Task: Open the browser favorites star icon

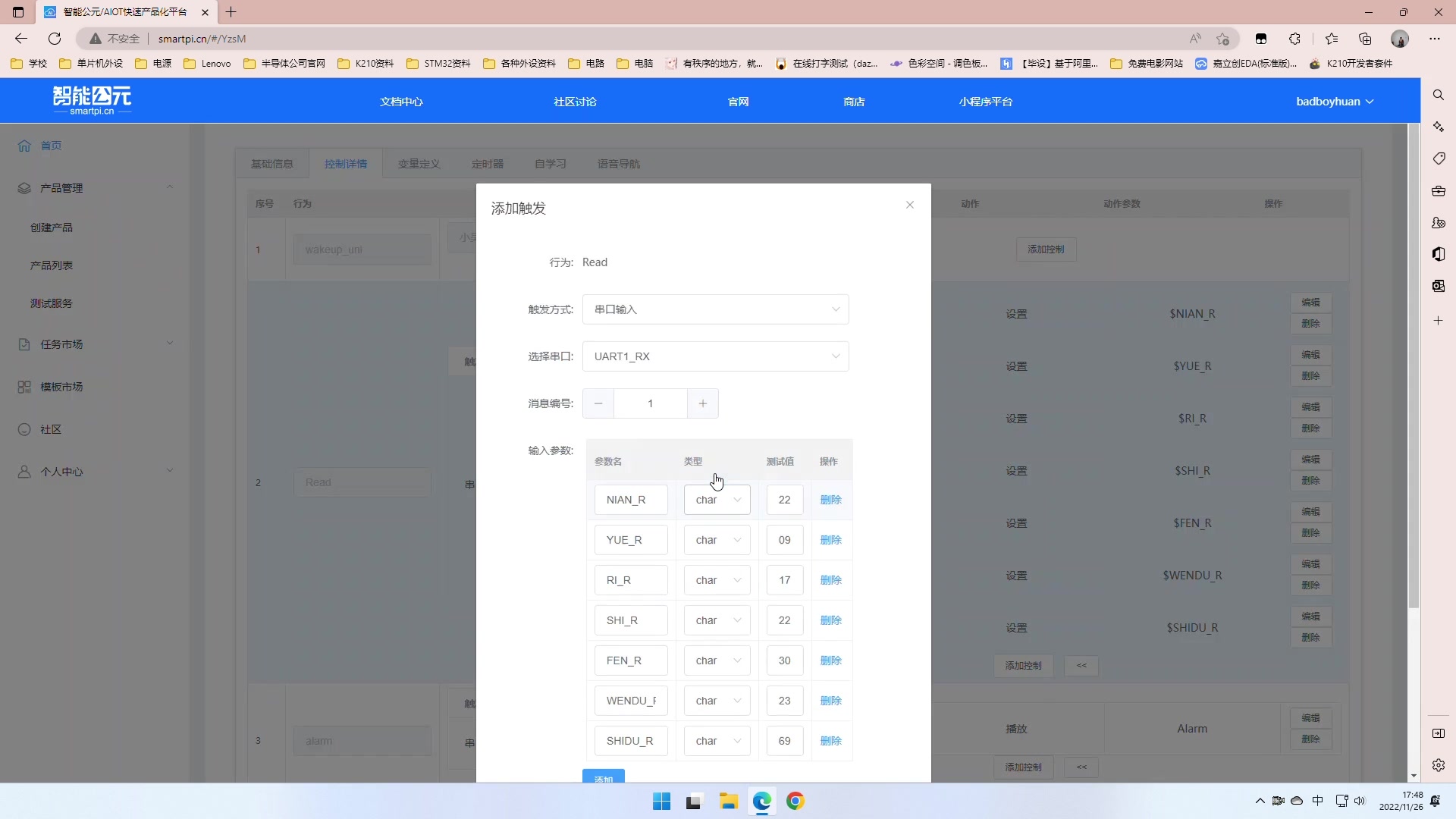Action: pos(1332,39)
